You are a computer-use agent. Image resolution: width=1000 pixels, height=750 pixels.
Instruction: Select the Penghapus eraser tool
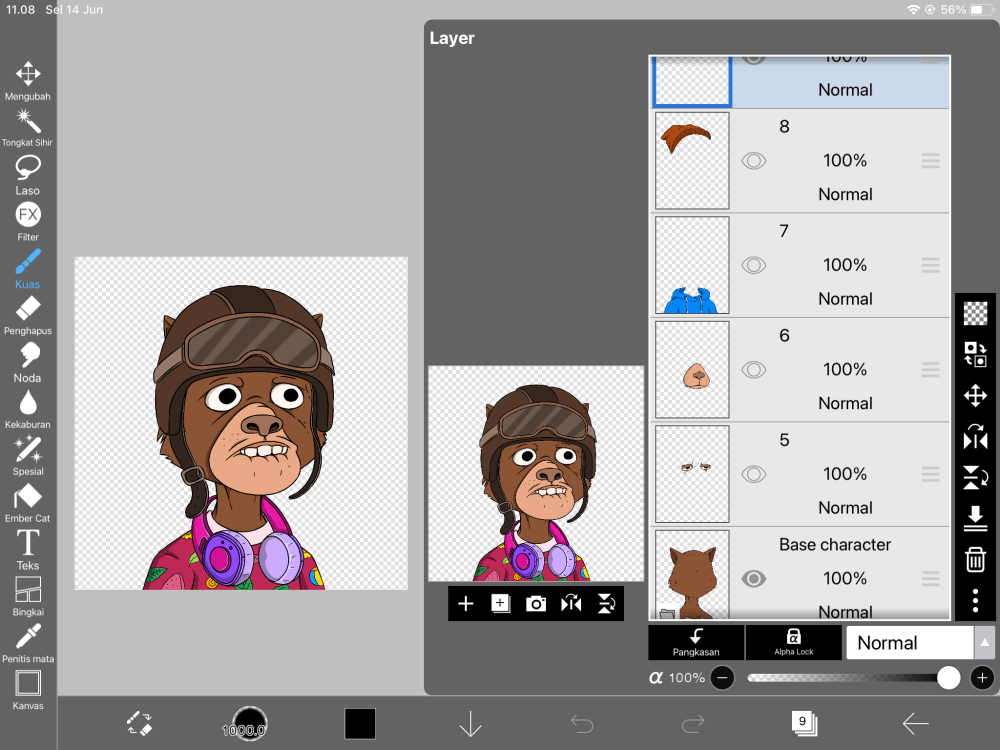(x=27, y=315)
